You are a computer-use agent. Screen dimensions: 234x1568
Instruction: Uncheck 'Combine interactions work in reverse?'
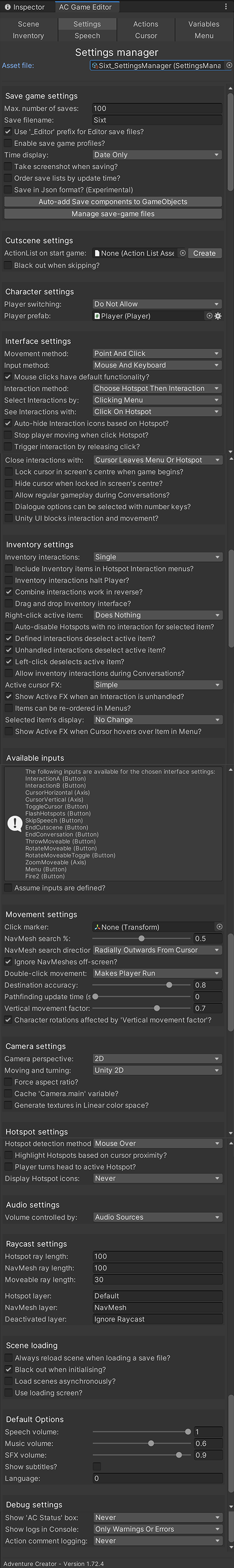click(x=8, y=592)
